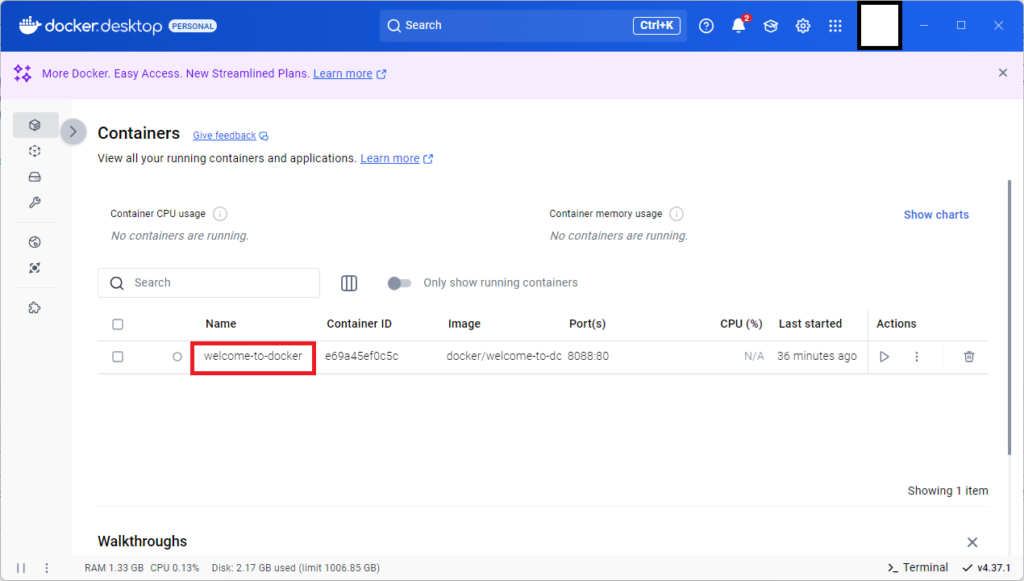The height and width of the screenshot is (581, 1024).
Task: Click the PERSONAL plan badge
Action: (x=193, y=26)
